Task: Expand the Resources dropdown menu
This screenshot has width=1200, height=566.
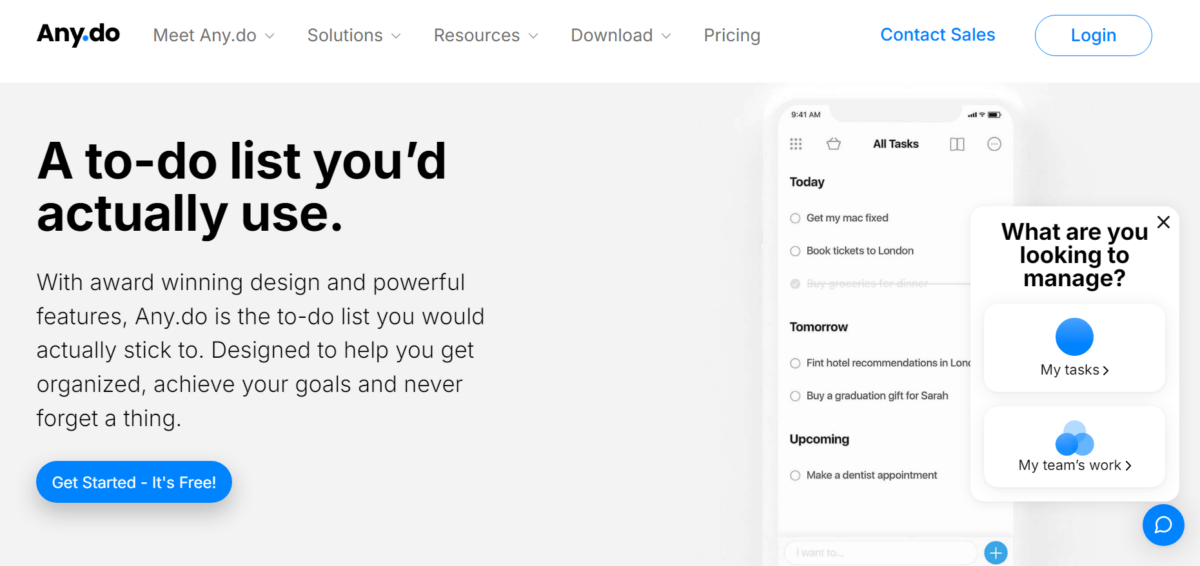Action: point(486,35)
